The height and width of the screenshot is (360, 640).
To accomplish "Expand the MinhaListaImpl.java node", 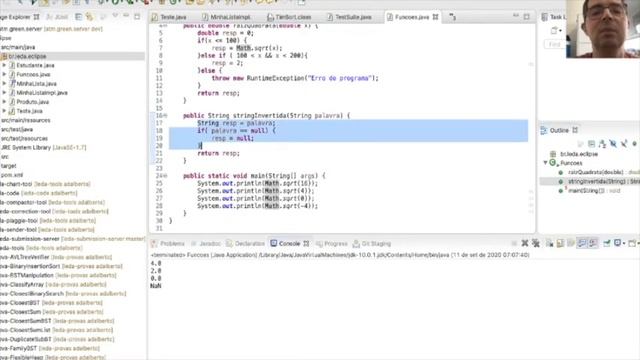I will click(4, 93).
